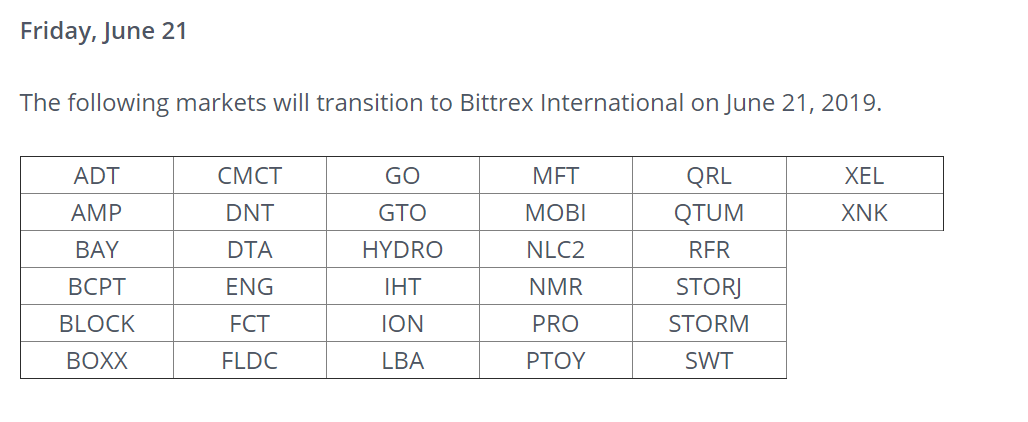The width and height of the screenshot is (1028, 422).
Task: Click the Bittrex International transition sentence
Action: click(451, 103)
